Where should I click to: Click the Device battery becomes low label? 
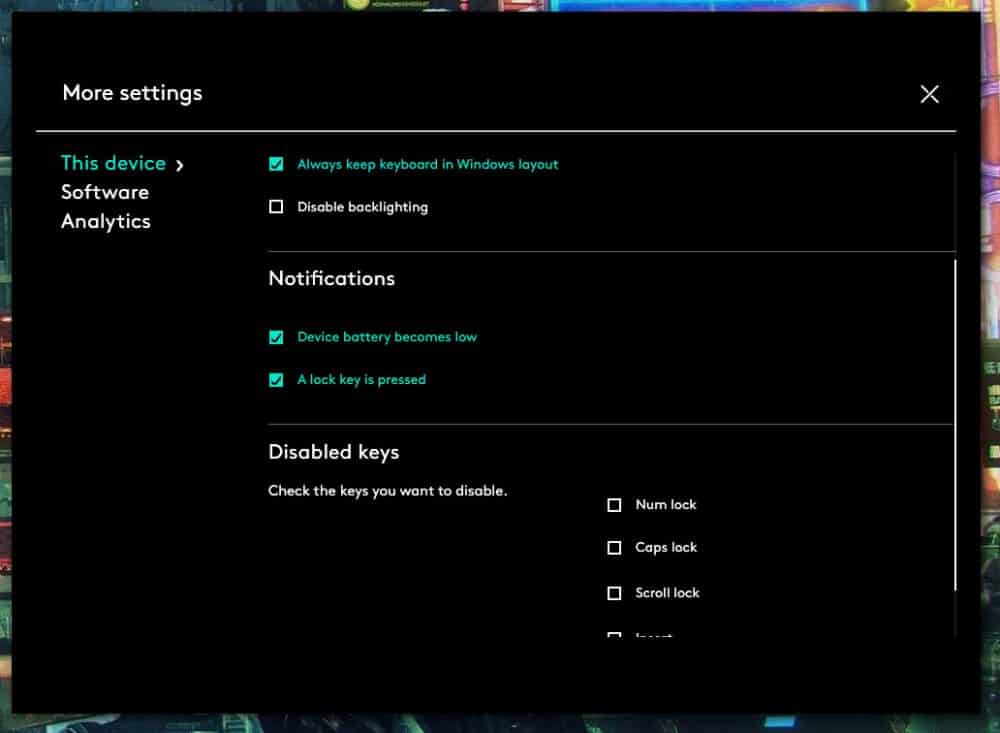(x=386, y=337)
